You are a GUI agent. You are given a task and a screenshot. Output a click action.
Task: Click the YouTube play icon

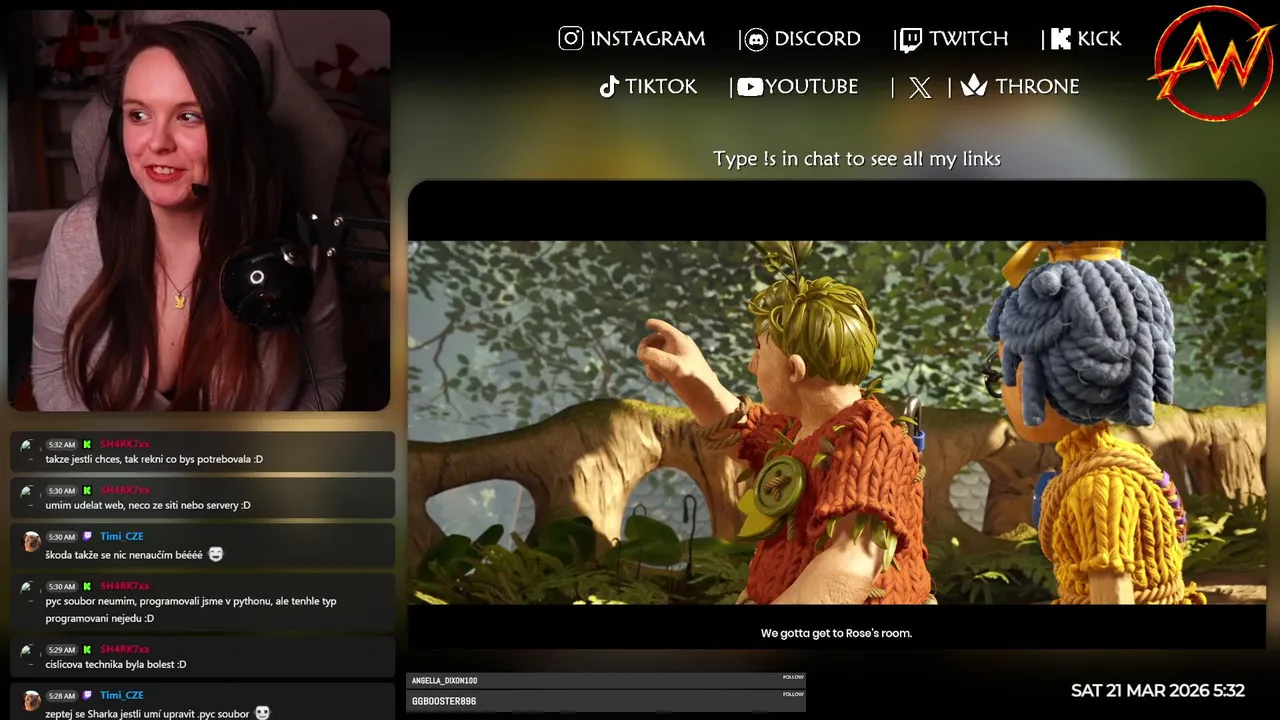pyautogui.click(x=750, y=87)
